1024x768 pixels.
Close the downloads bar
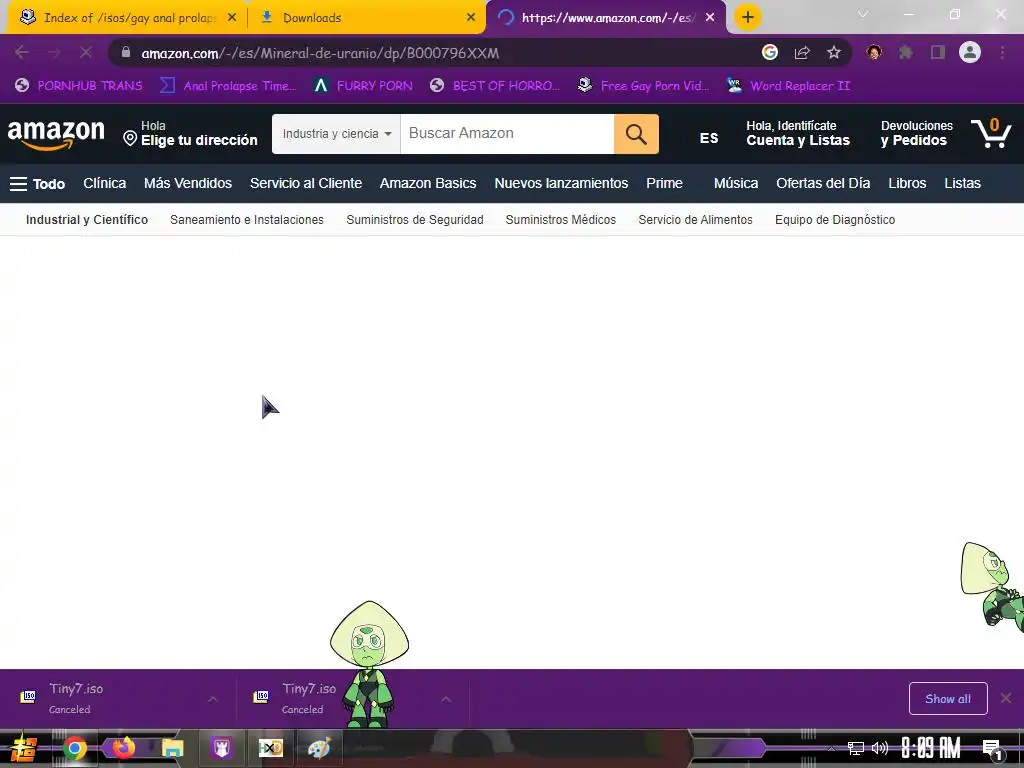(1006, 698)
